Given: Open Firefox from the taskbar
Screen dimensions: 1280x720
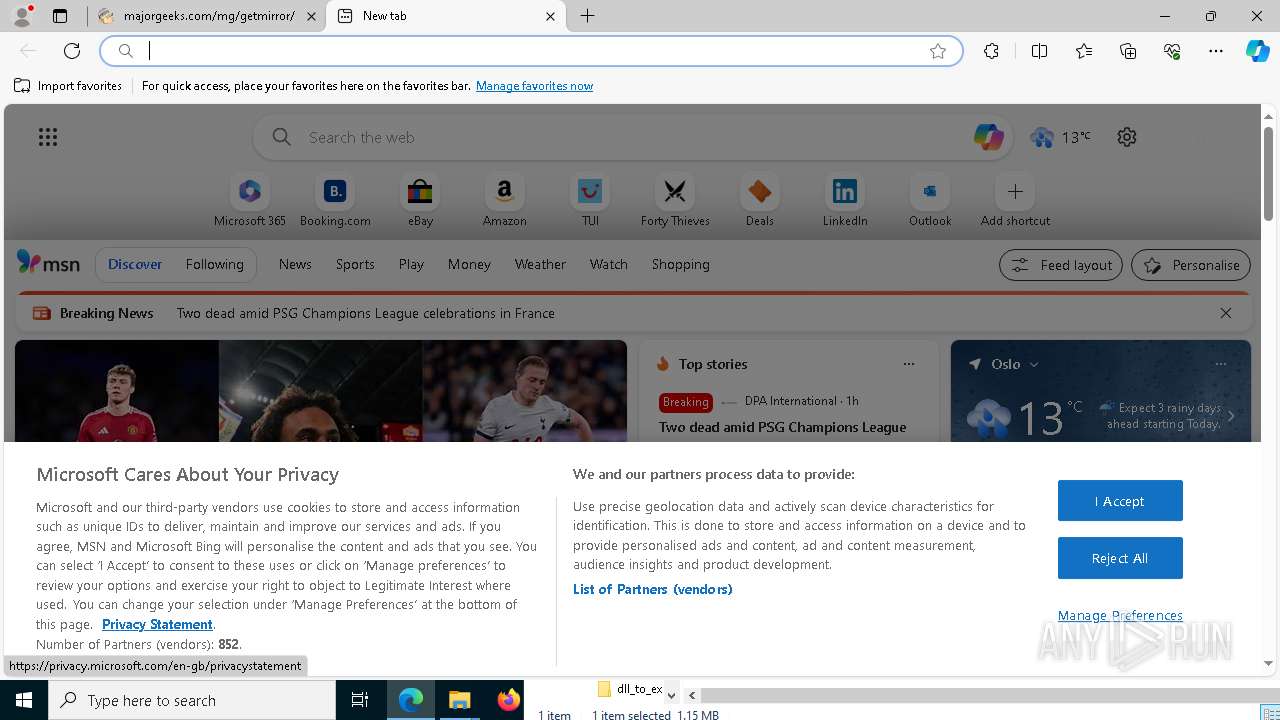Looking at the screenshot, I should [509, 700].
